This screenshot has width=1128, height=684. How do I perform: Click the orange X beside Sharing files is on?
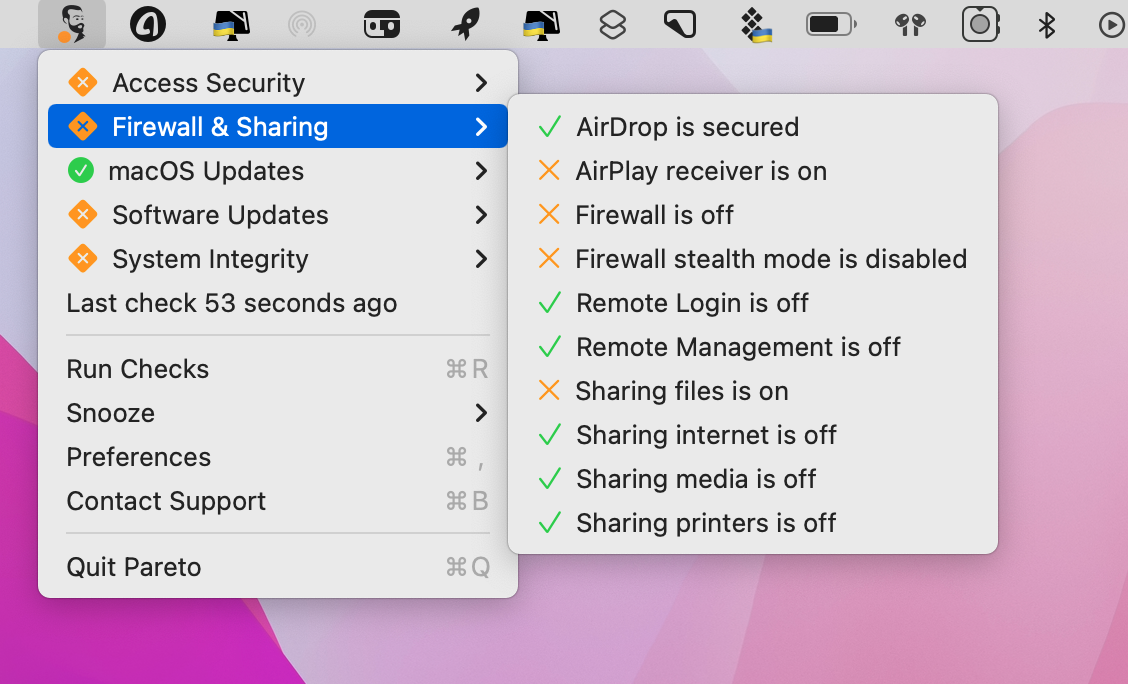(x=549, y=391)
